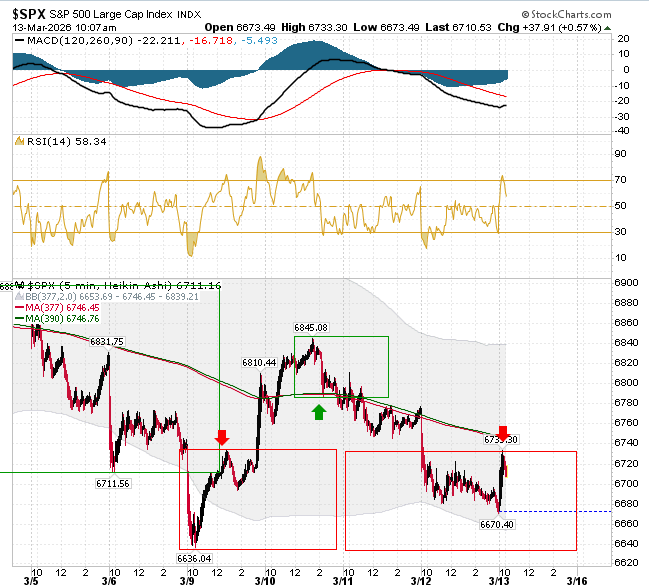Click the green up arrow below 3/10 box
649x585 pixels.
tap(318, 412)
